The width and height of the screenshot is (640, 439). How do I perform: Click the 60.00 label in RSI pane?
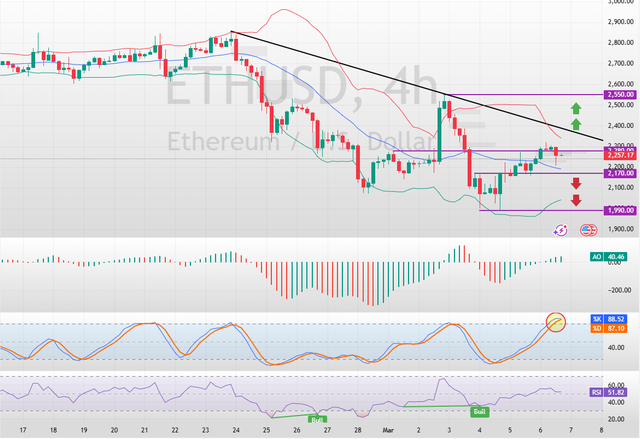[x=616, y=385]
